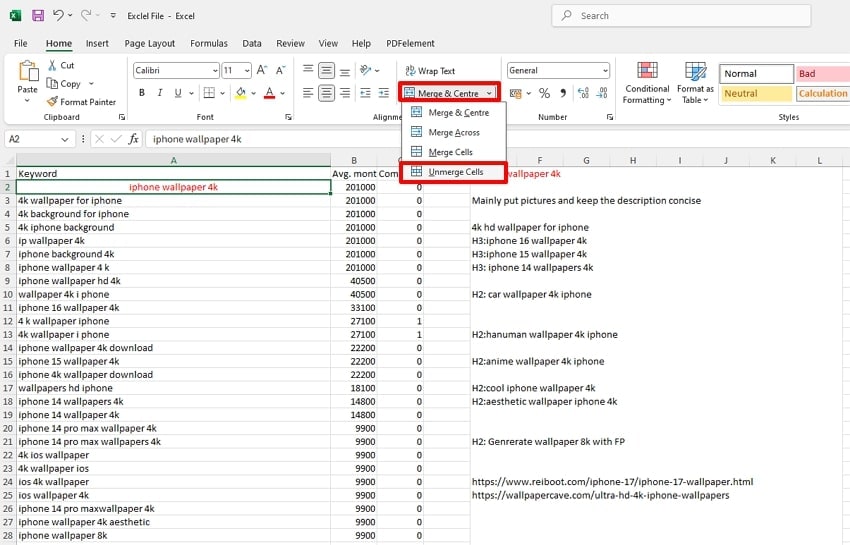Toggle Wrap Text
The height and width of the screenshot is (545, 850).
coord(430,70)
